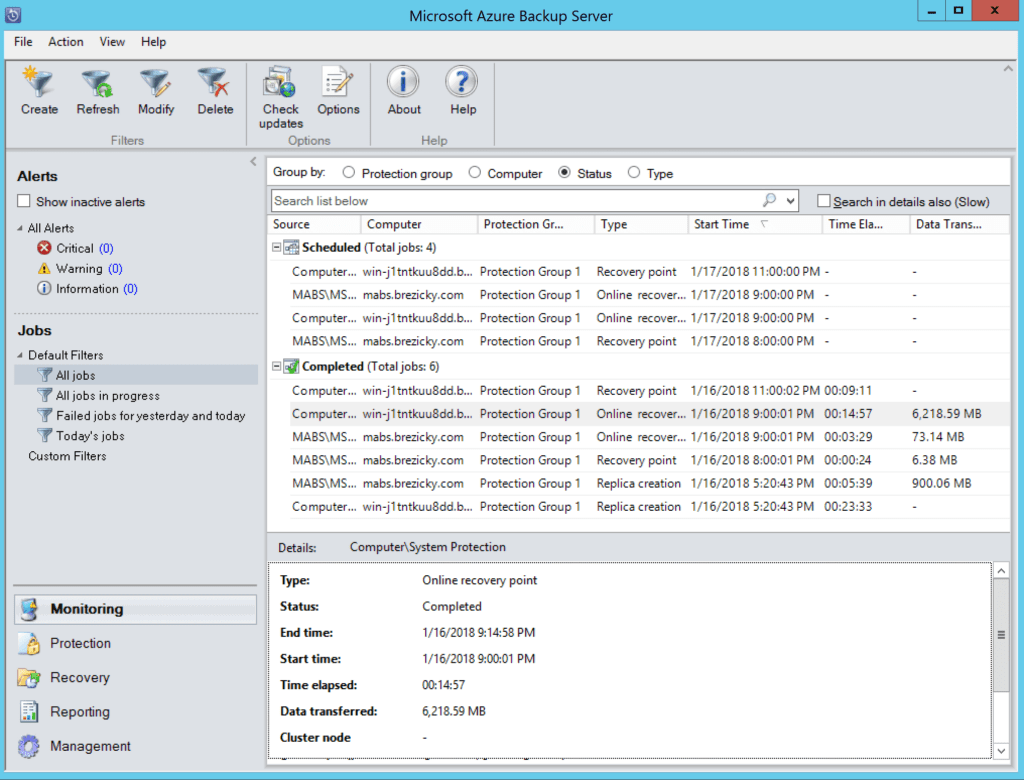Click the Information alerts icon
Image resolution: width=1024 pixels, height=780 pixels.
[44, 289]
